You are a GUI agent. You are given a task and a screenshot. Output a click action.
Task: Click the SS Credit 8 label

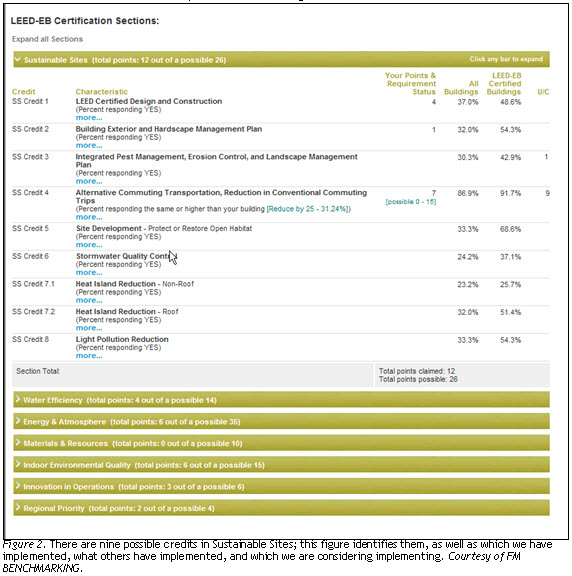tap(30, 339)
